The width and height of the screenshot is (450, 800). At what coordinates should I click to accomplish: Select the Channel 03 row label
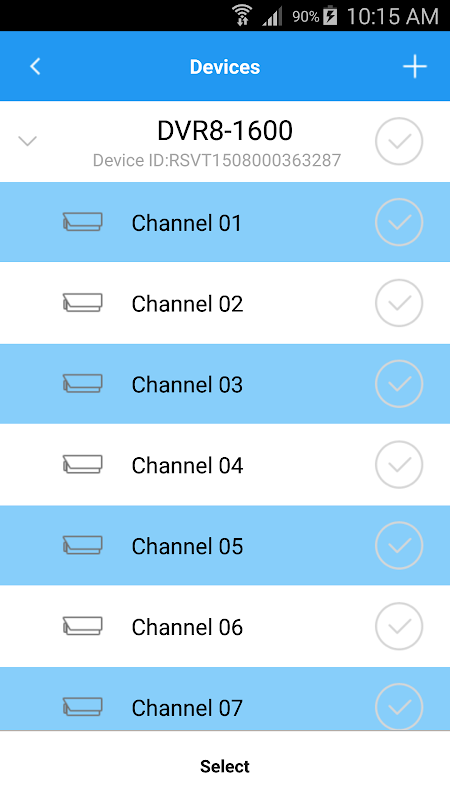tap(187, 384)
